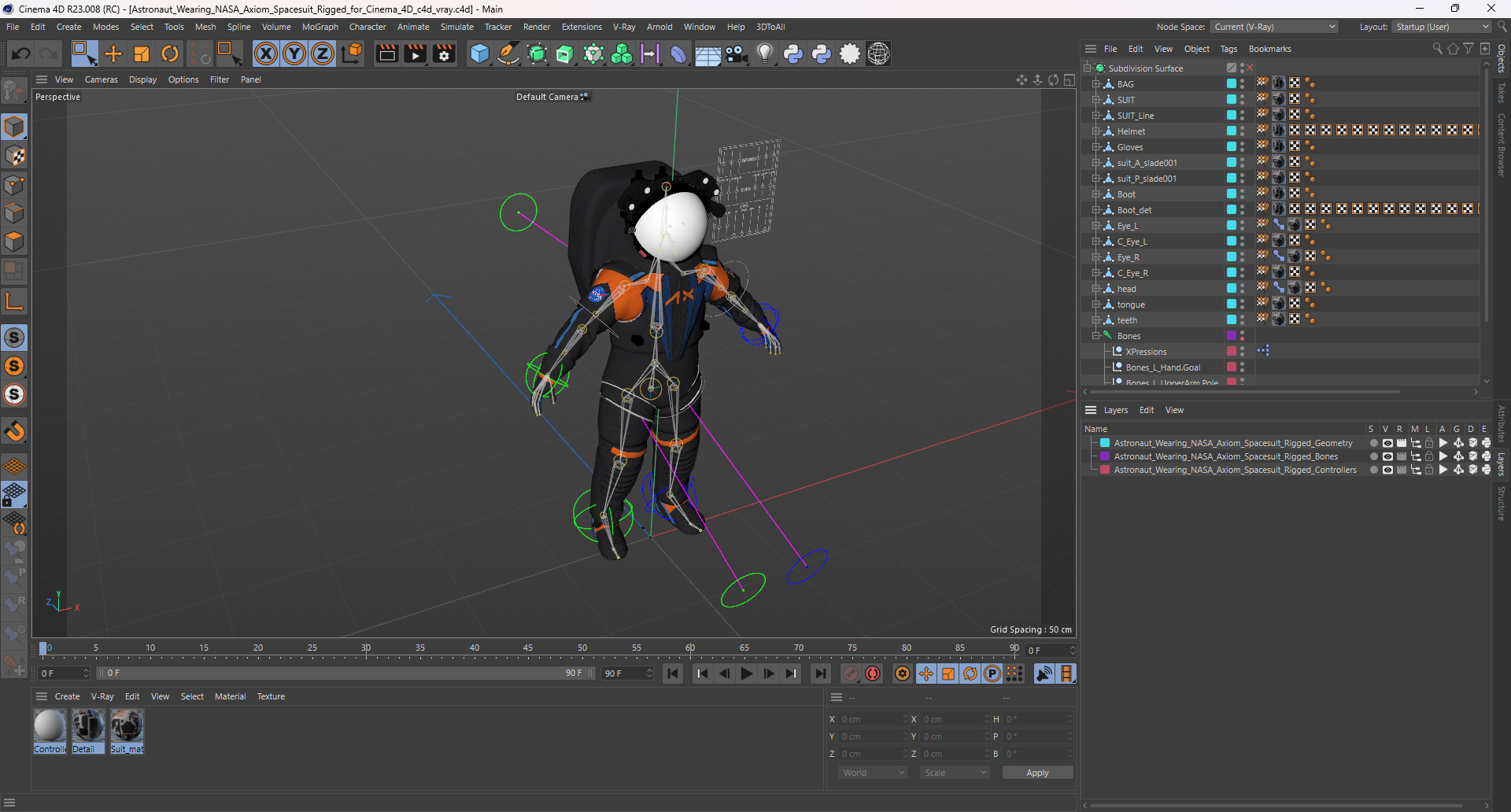Collapse the Bones group
The width and height of the screenshot is (1511, 812).
[x=1095, y=336]
